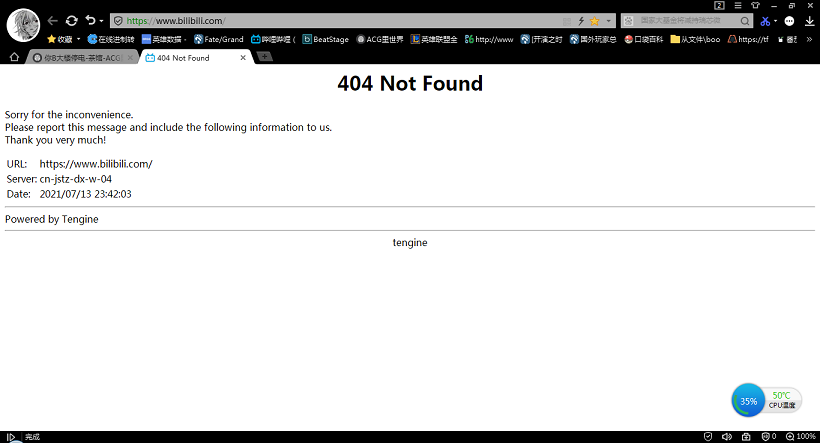Click the ad-block shield showing 0
Viewport: 820px width, 443px height.
[769, 437]
